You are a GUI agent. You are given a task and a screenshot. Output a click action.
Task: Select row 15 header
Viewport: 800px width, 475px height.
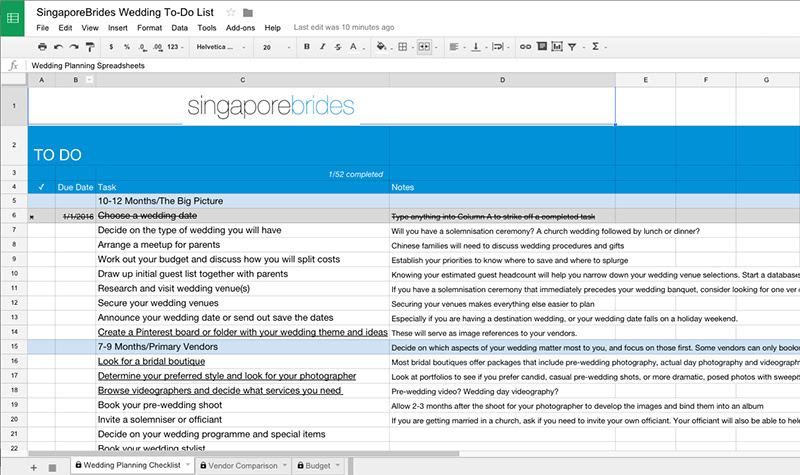click(14, 346)
